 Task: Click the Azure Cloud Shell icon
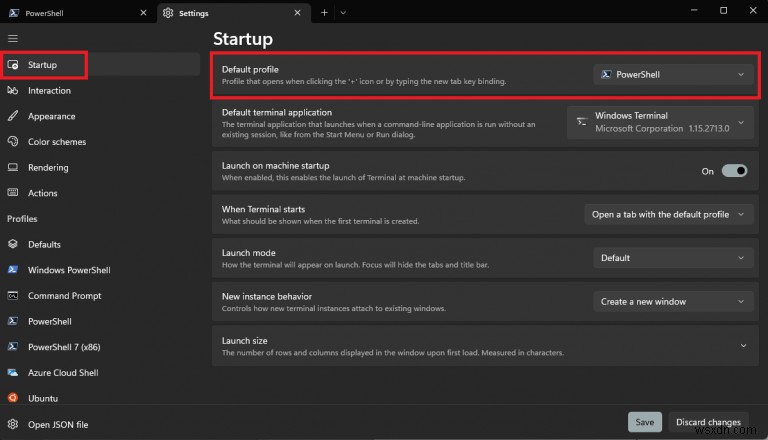pyautogui.click(x=13, y=372)
